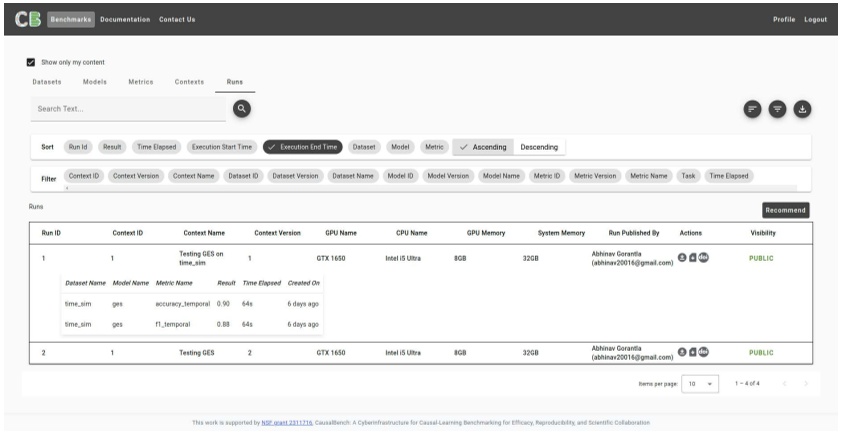Screen dimensions: 842x436
Task: Click the download results icon
Action: click(802, 110)
